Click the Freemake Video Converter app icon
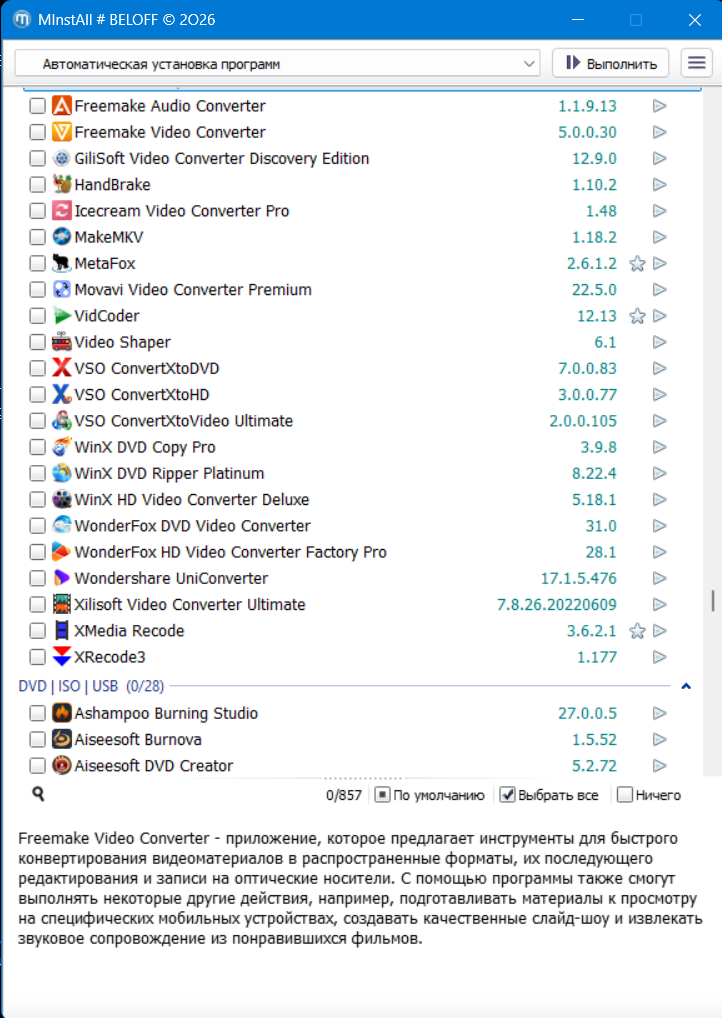This screenshot has width=722, height=1018. pos(62,132)
